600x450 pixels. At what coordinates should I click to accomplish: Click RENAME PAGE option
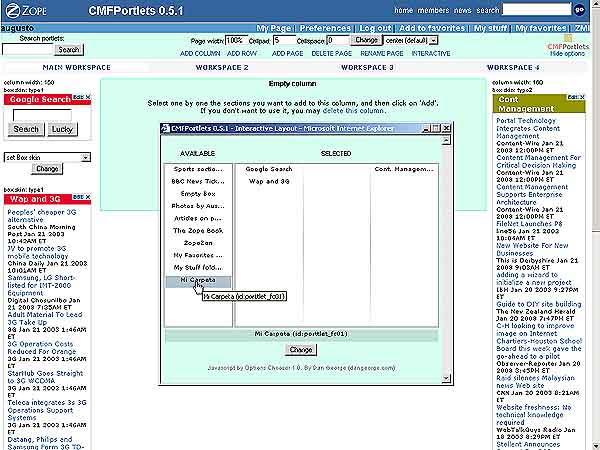(x=382, y=54)
